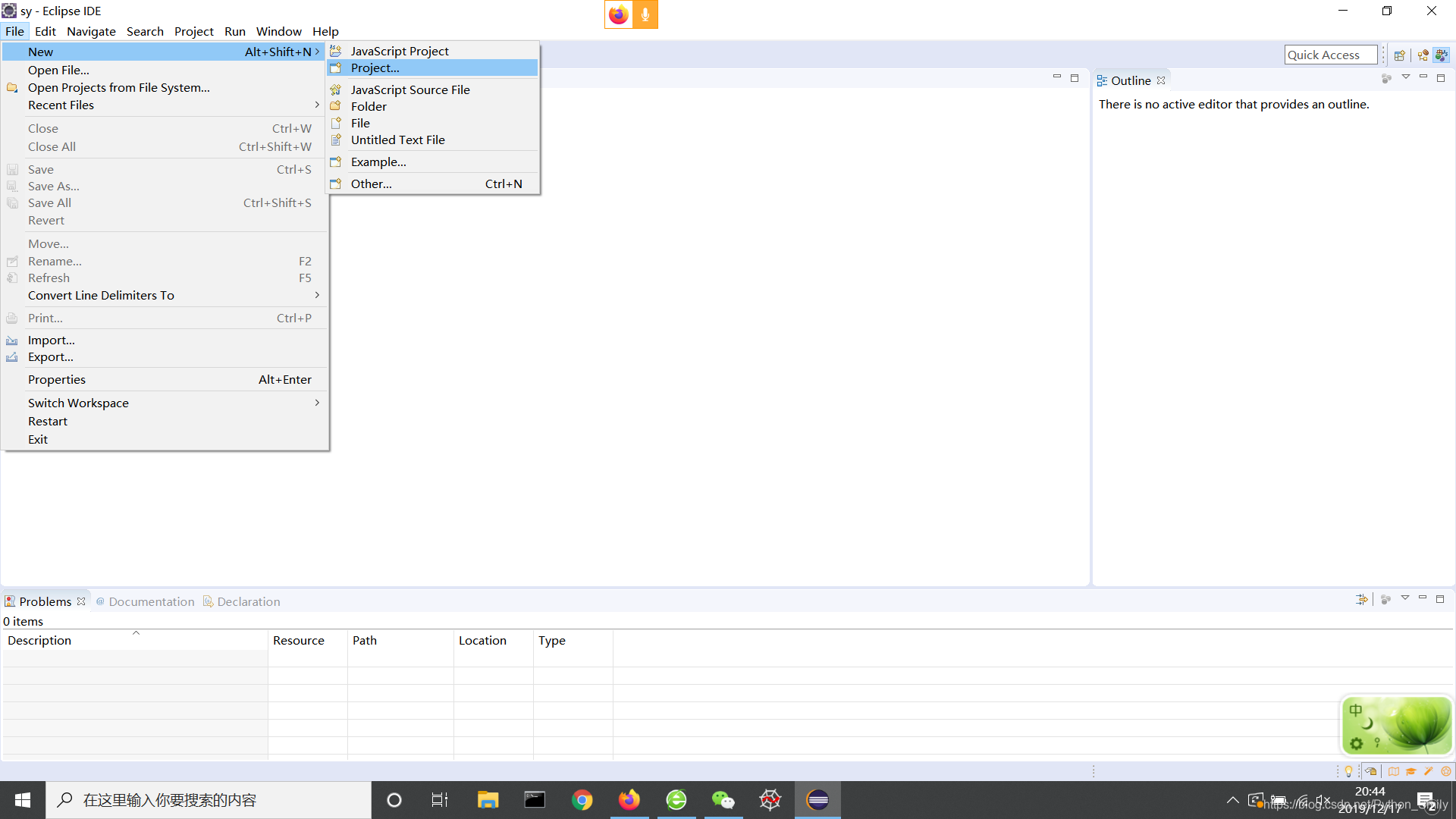The image size is (1456, 819).
Task: Click the Overview map icon in status bar
Action: pos(1394,771)
